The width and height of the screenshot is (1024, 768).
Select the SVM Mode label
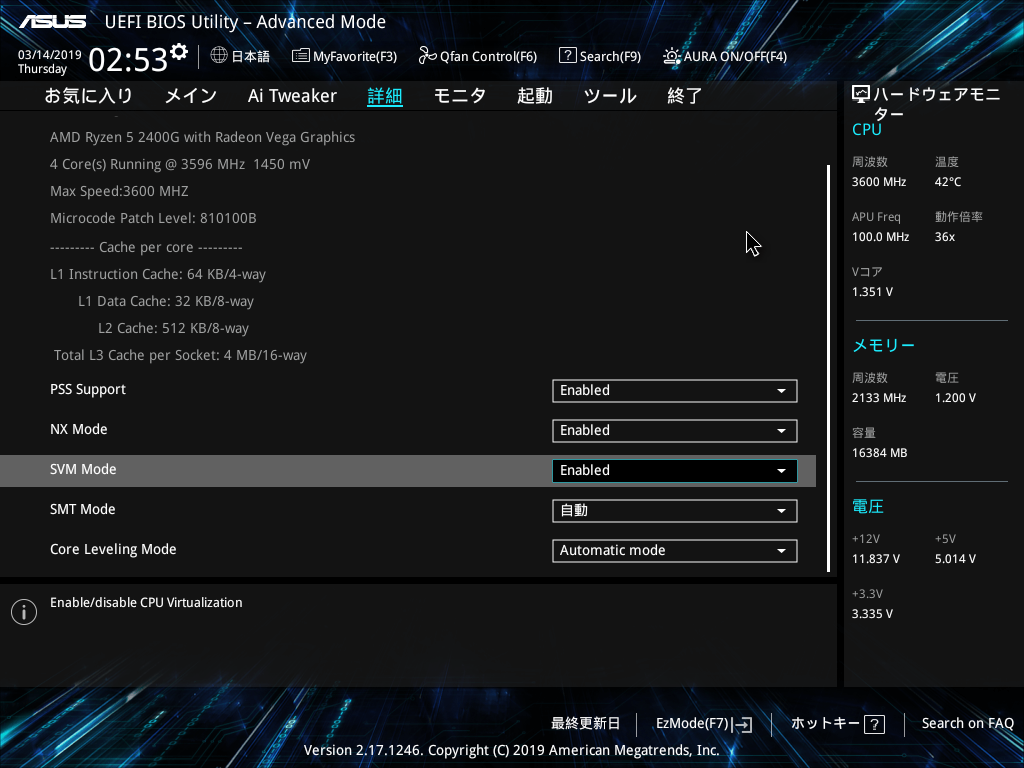click(84, 470)
